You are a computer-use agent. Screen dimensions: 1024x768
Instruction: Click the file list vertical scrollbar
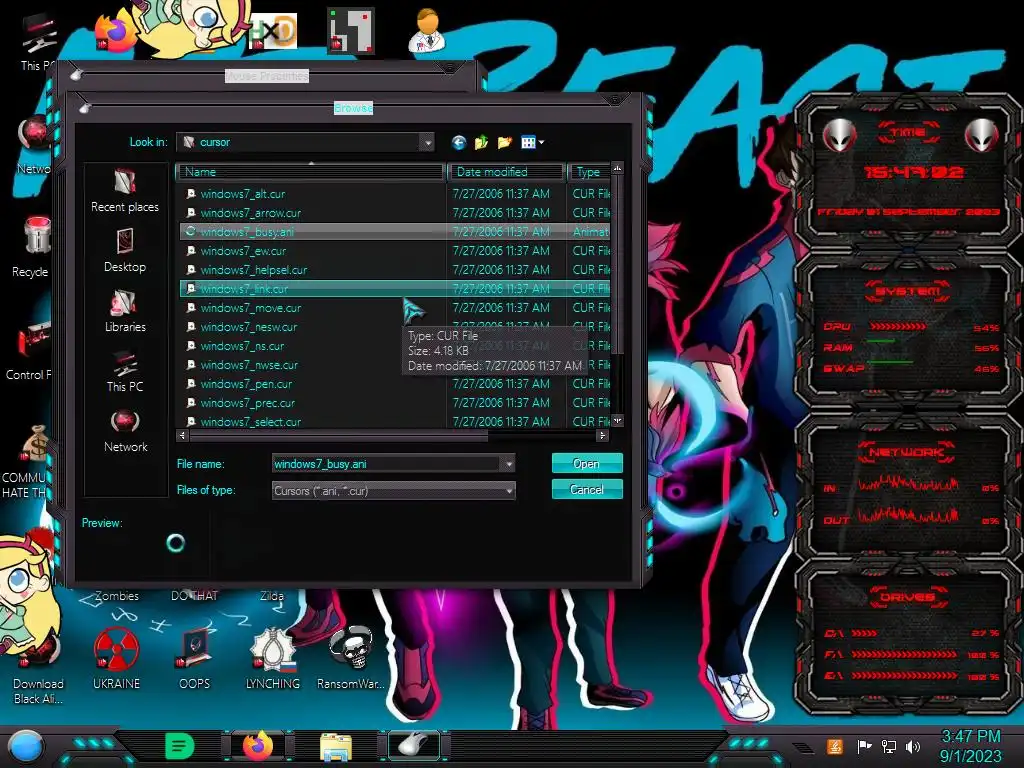tap(617, 264)
